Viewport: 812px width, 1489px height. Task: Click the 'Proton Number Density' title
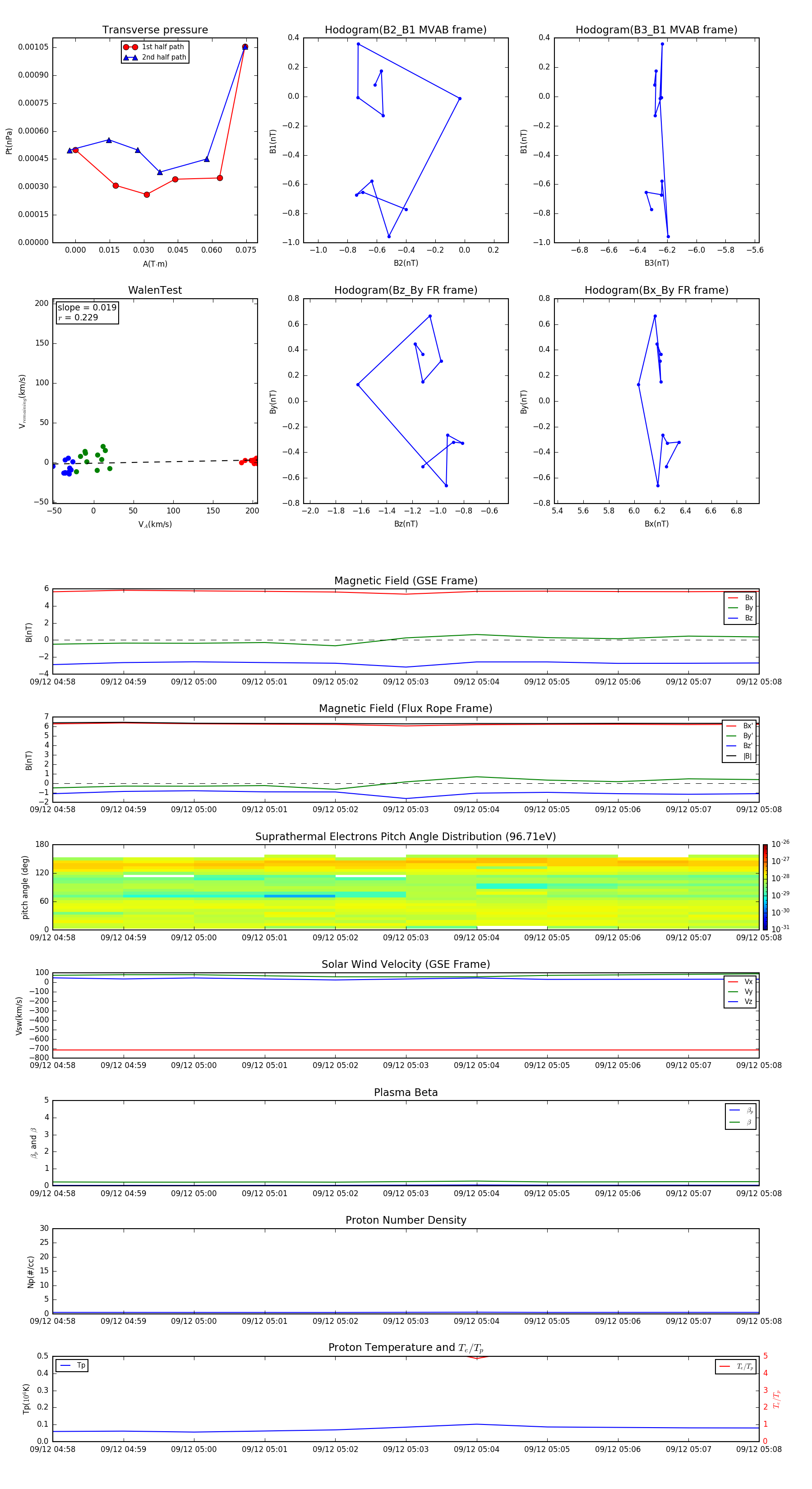point(406,1220)
